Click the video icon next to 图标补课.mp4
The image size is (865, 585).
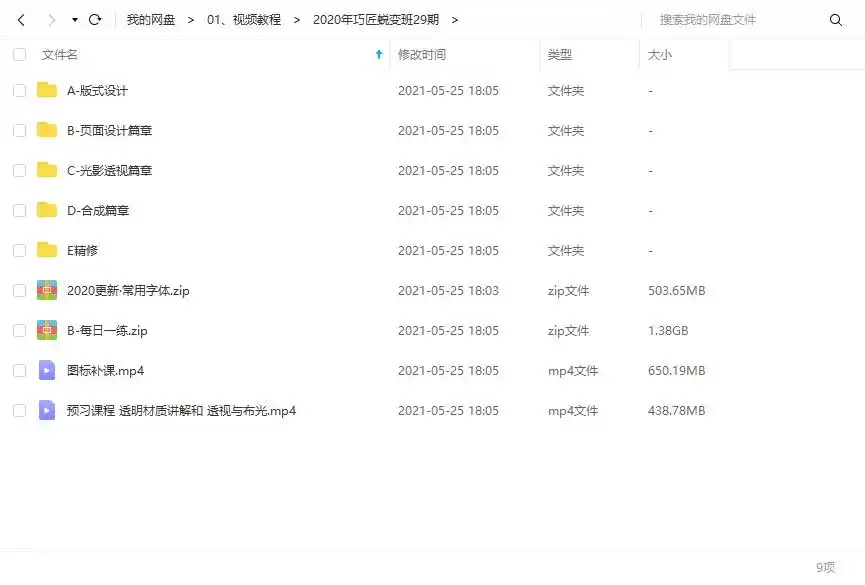point(46,370)
